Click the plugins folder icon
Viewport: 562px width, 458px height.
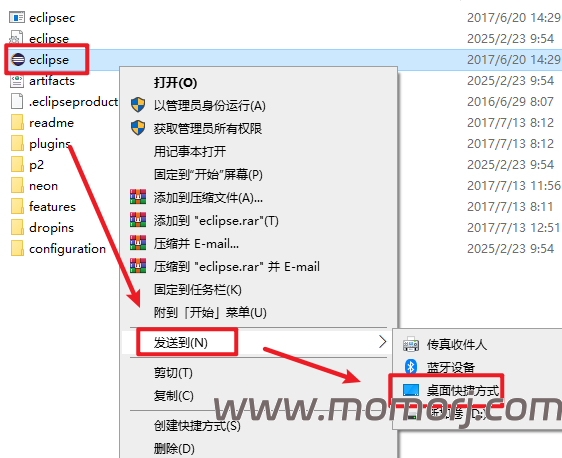click(17, 144)
